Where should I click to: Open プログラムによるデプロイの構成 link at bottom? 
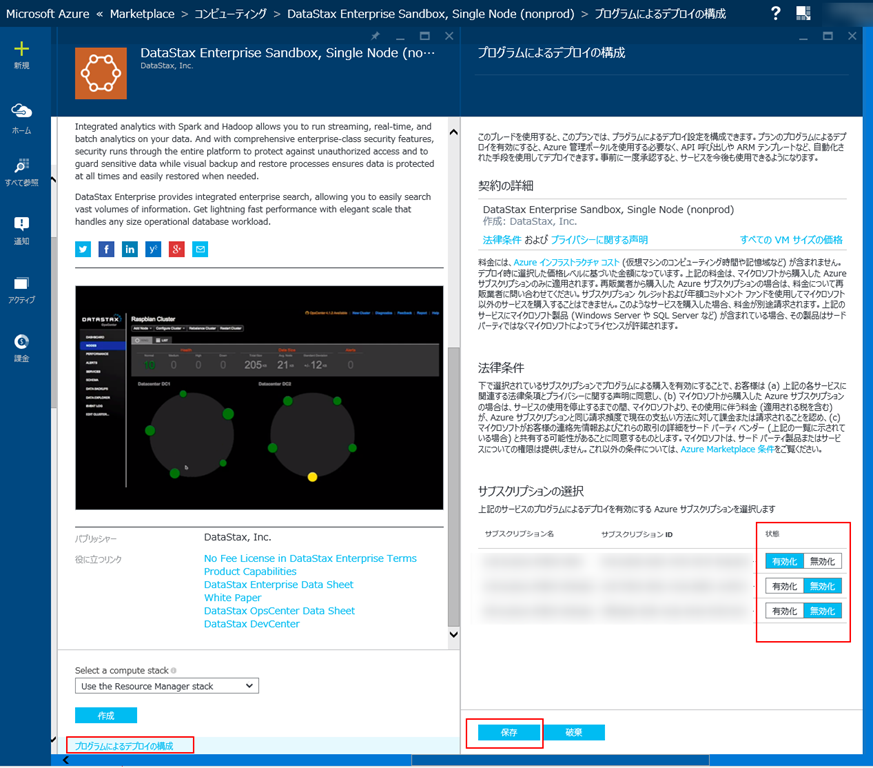124,746
